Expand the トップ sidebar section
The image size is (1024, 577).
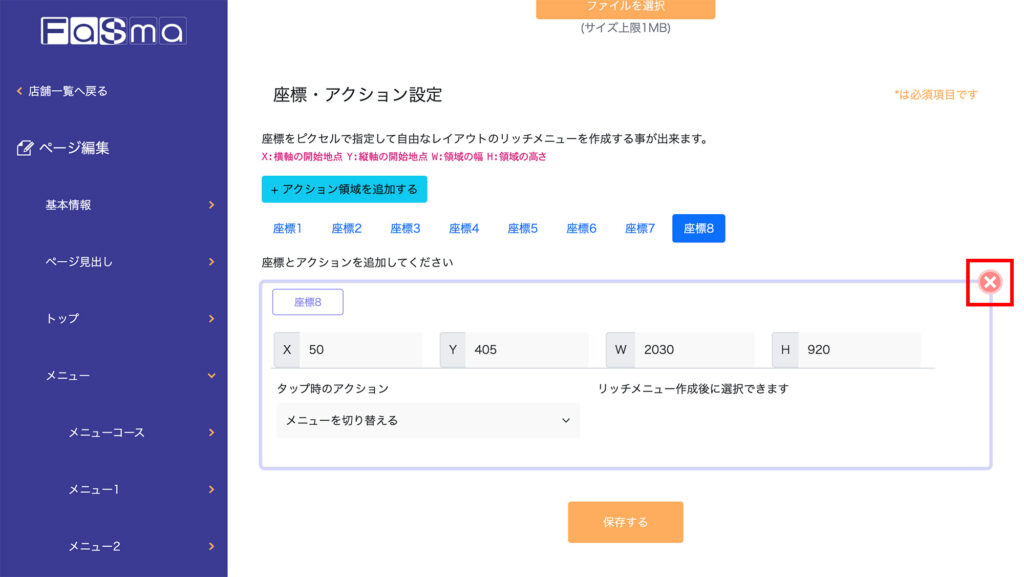pos(211,319)
